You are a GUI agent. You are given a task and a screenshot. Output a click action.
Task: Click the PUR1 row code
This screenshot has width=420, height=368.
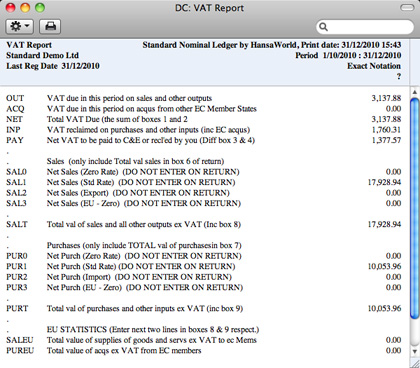[16, 266]
